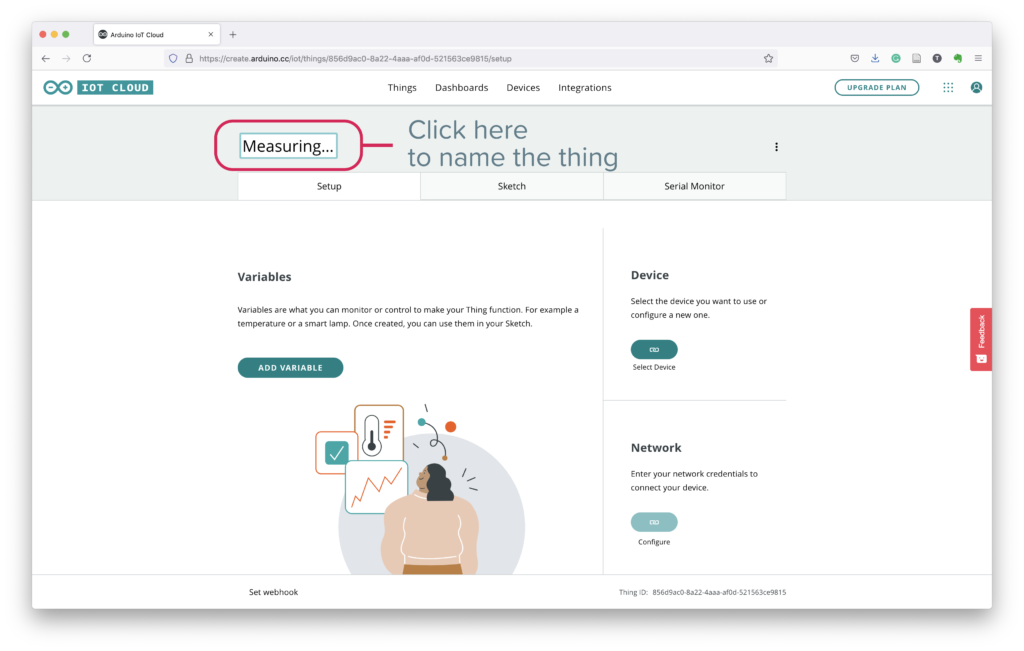Click the Measuring... thing name field

(x=288, y=146)
